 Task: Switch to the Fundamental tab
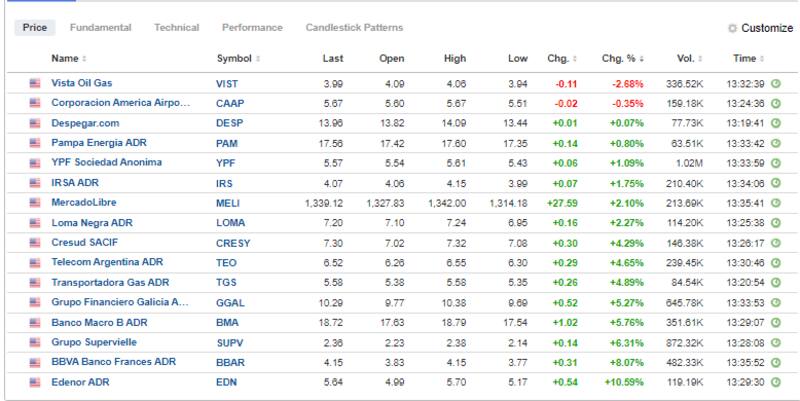click(101, 28)
